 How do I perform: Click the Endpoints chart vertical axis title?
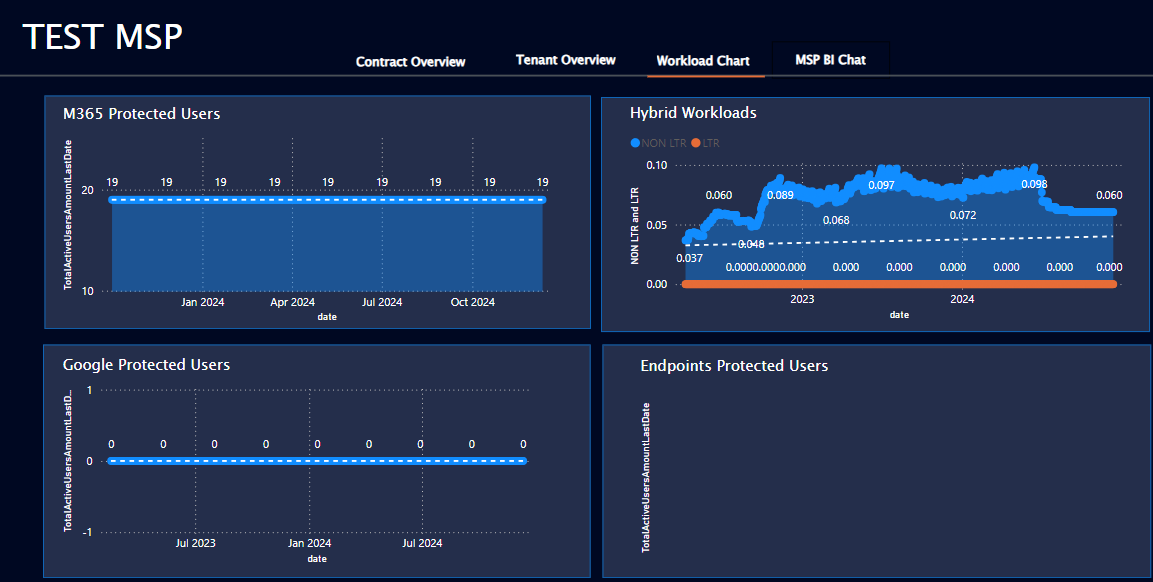click(646, 477)
